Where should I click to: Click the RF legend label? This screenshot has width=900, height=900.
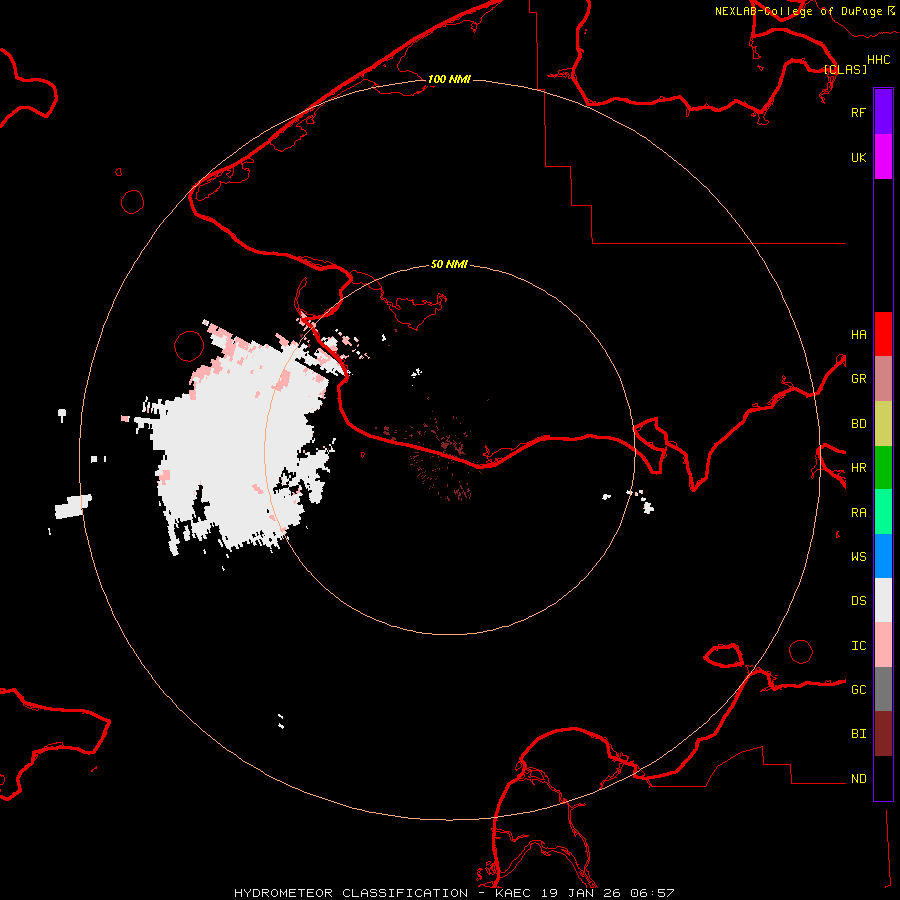click(x=858, y=113)
